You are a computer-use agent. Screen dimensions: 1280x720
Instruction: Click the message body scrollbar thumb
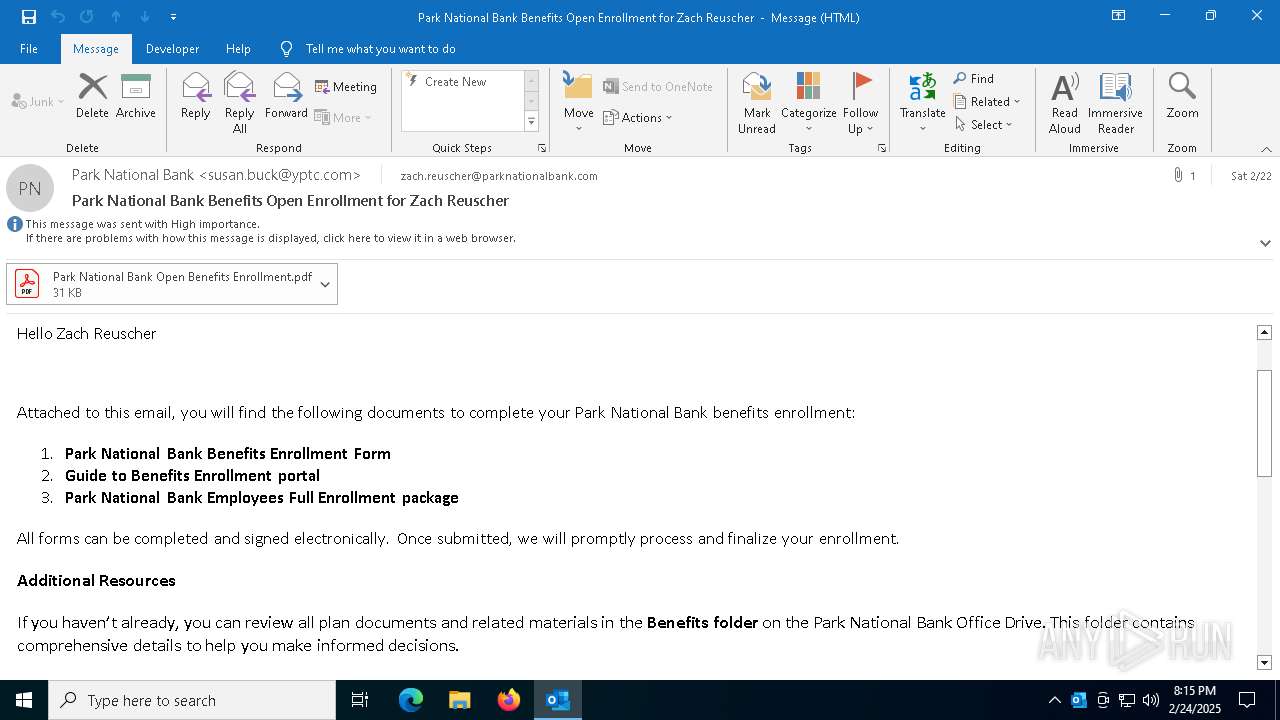(1264, 422)
